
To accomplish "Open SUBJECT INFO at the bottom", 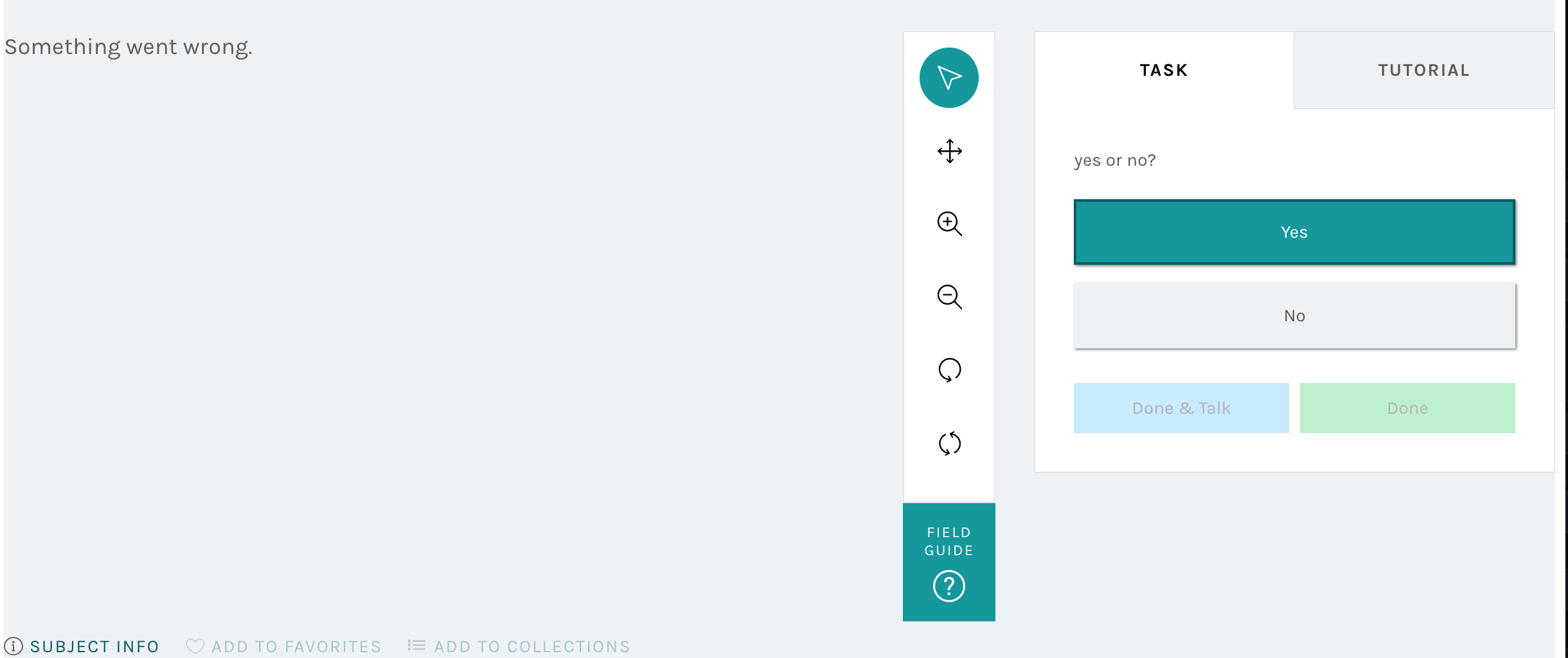I will (x=95, y=646).
